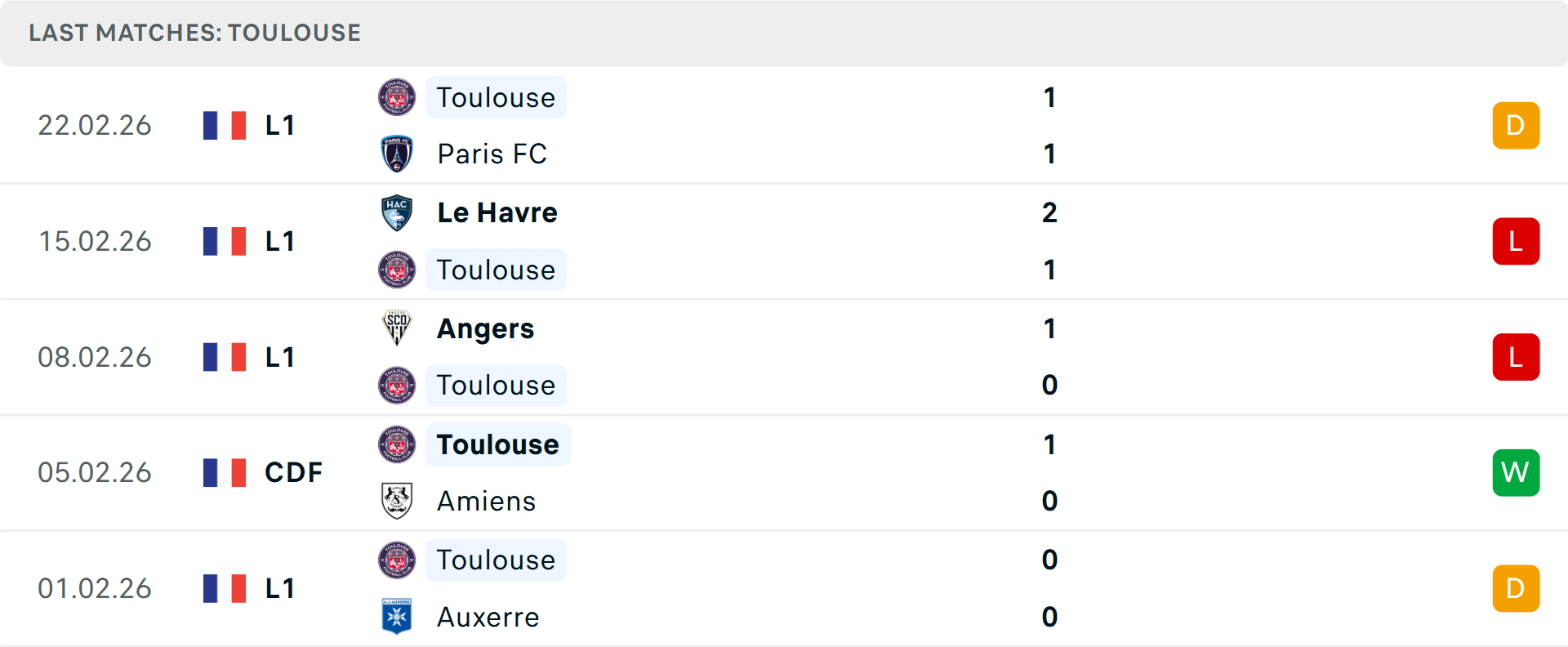Click the Le Havre HAC crest
1568x647 pixels.
(397, 212)
